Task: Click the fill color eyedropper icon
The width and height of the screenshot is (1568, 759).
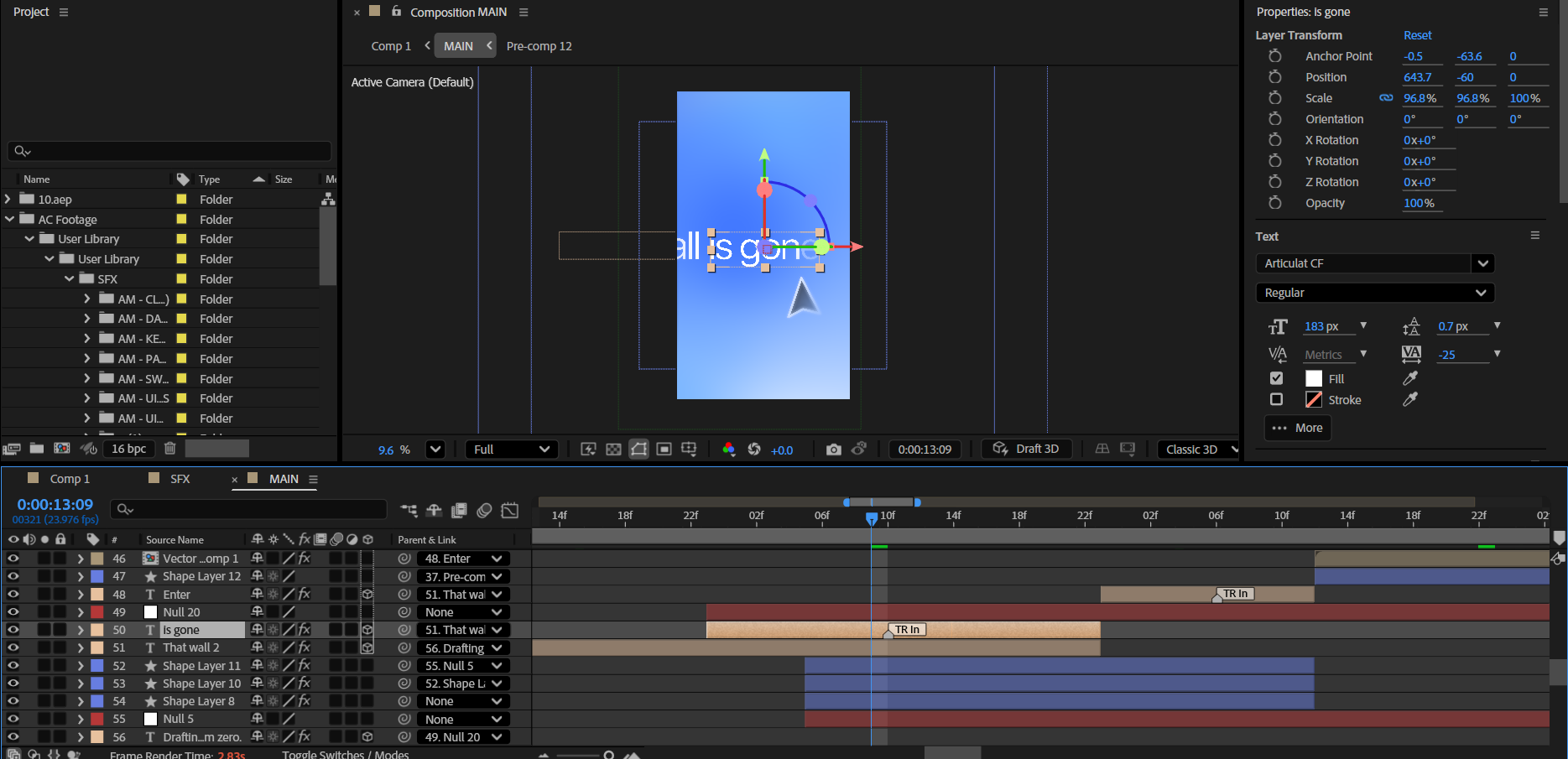Action: (1410, 379)
